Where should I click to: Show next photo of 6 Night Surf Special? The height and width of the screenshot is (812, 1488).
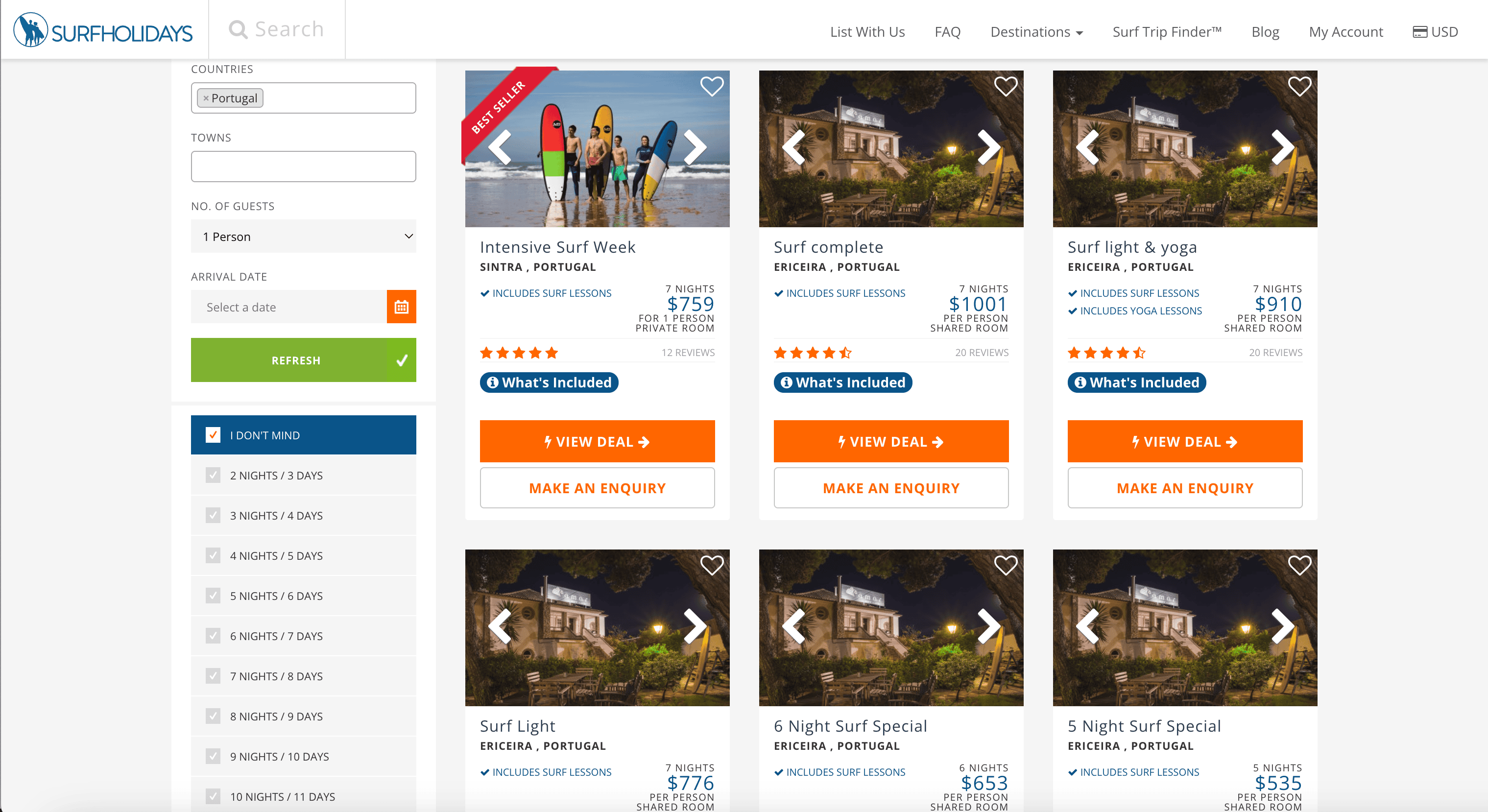pyautogui.click(x=988, y=626)
